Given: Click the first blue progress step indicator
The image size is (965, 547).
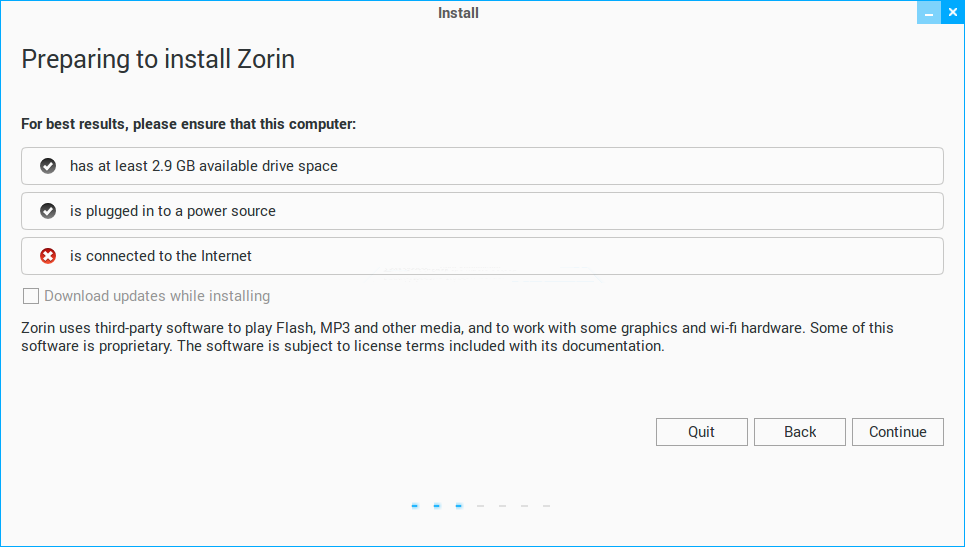Looking at the screenshot, I should 415,506.
